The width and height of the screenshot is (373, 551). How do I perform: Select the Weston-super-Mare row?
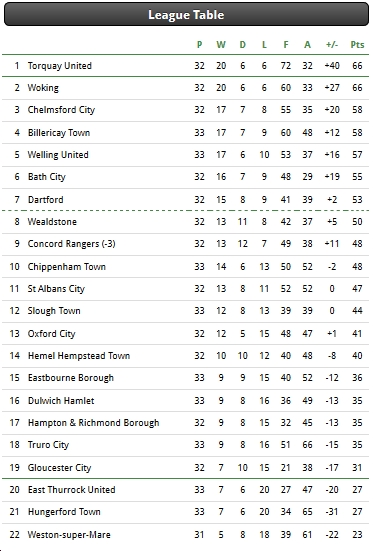point(186,534)
